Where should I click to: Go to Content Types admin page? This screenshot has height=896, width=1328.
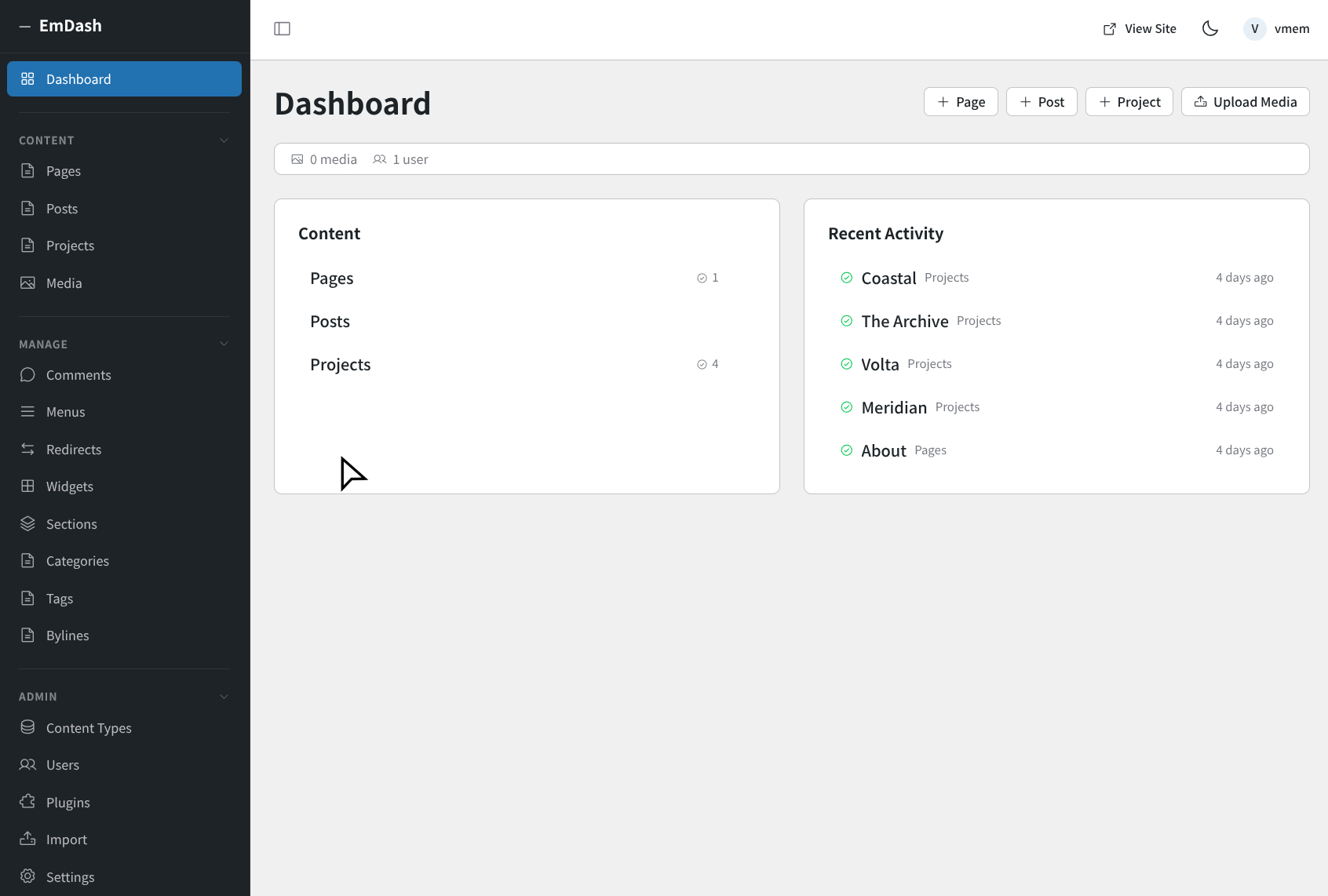[x=124, y=727]
